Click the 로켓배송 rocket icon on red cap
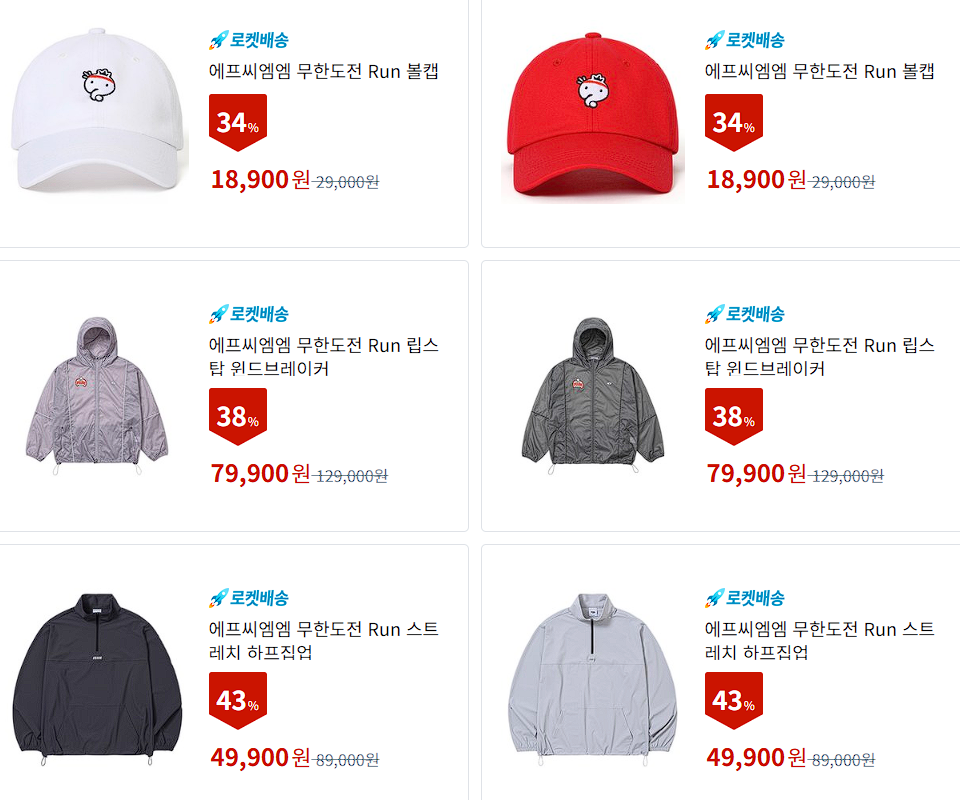Screen dimensions: 960x800 714,40
